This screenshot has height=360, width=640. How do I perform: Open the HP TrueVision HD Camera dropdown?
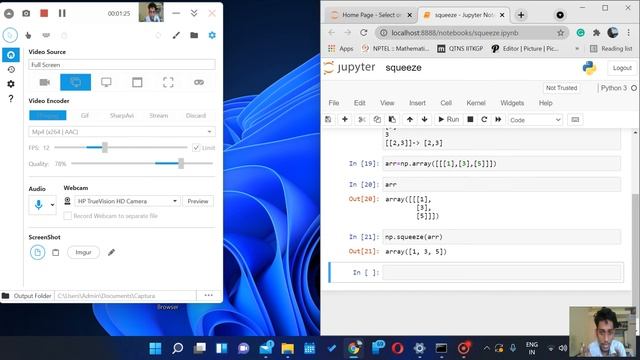click(x=127, y=201)
